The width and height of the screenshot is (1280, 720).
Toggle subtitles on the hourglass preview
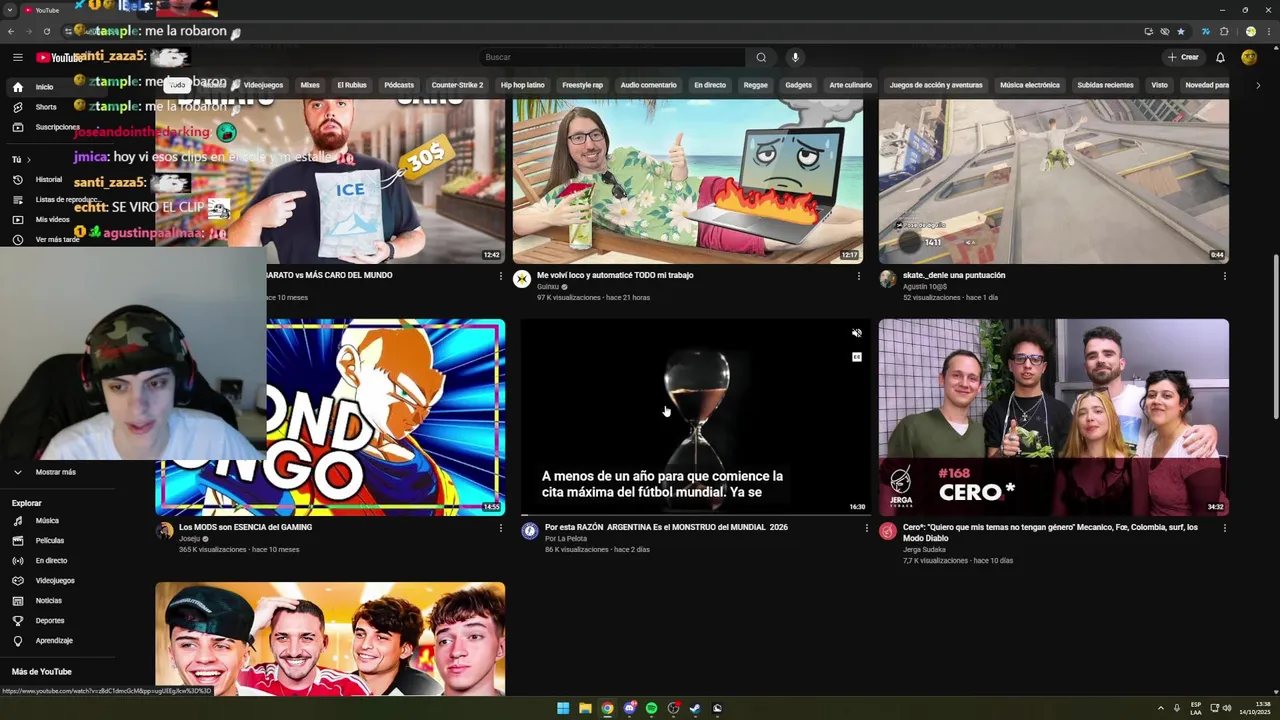pyautogui.click(x=856, y=357)
